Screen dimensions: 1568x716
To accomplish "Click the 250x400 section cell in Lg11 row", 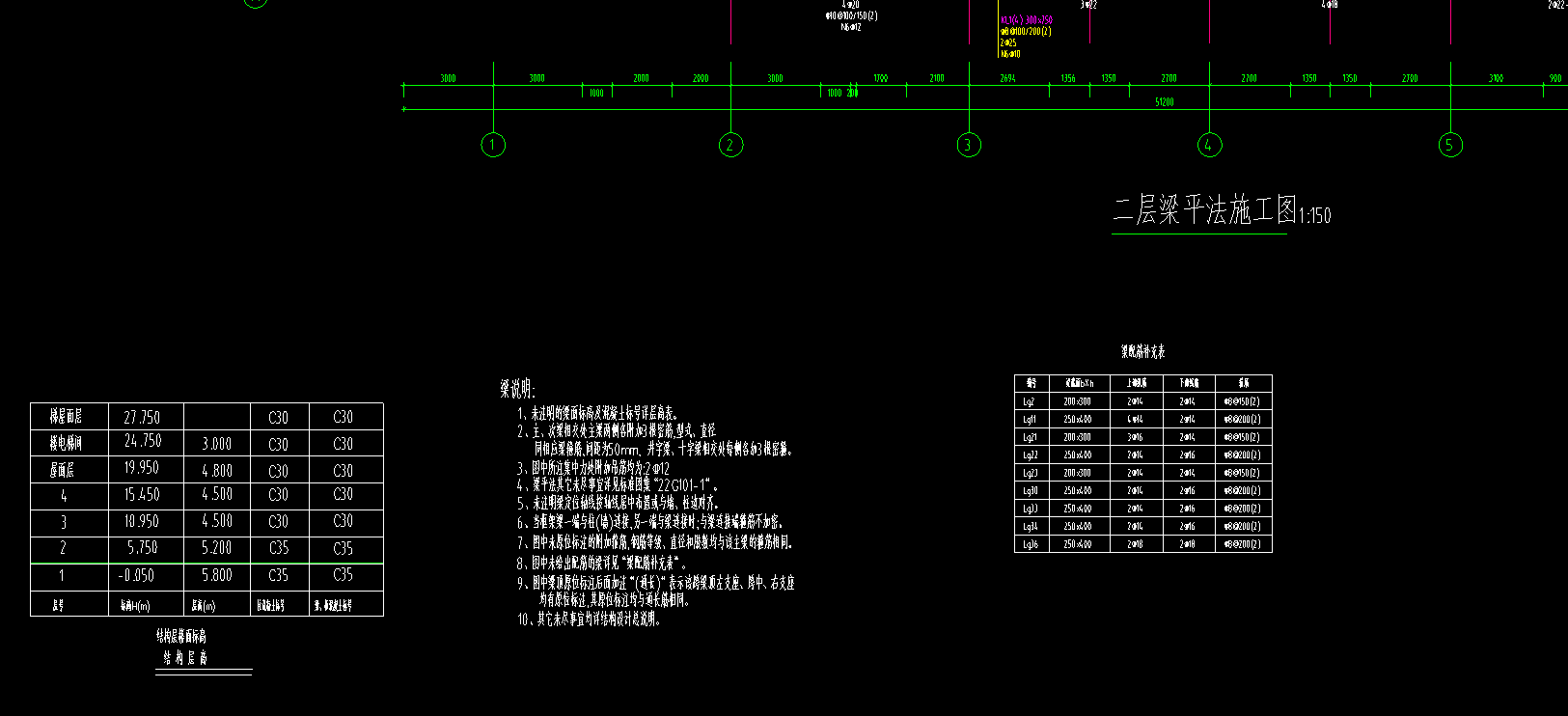I will (1078, 420).
